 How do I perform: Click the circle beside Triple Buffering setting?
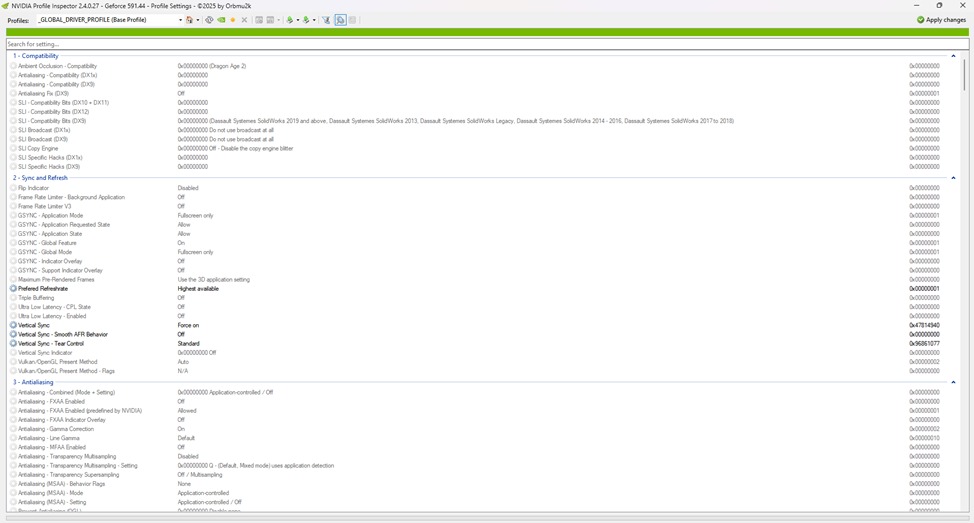tap(13, 298)
